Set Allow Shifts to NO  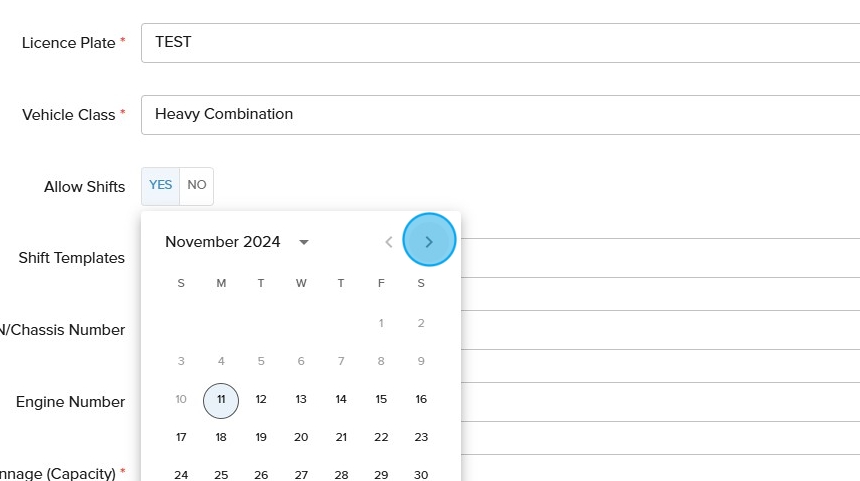197,185
